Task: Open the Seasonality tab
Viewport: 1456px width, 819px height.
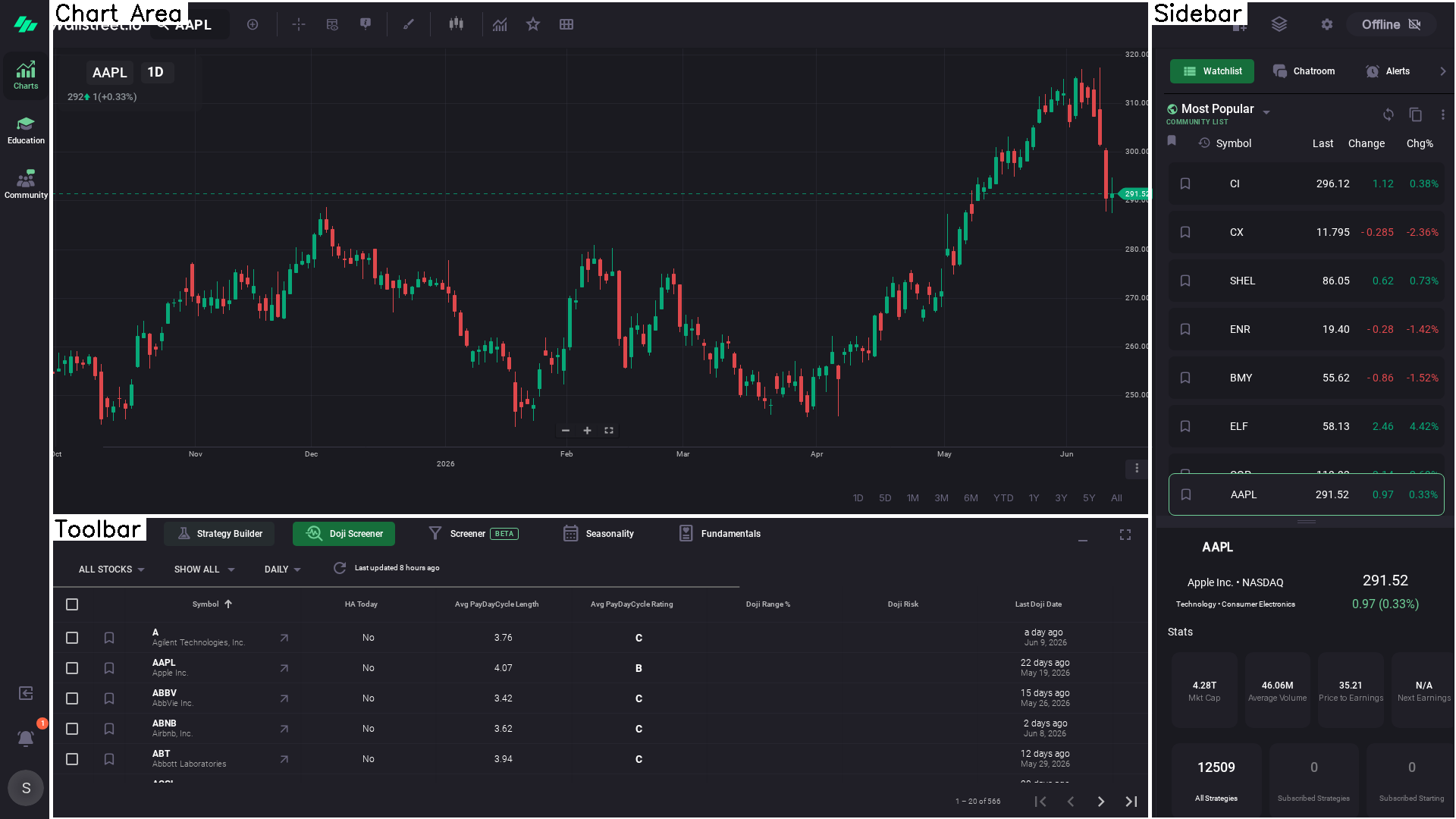Action: tap(598, 534)
